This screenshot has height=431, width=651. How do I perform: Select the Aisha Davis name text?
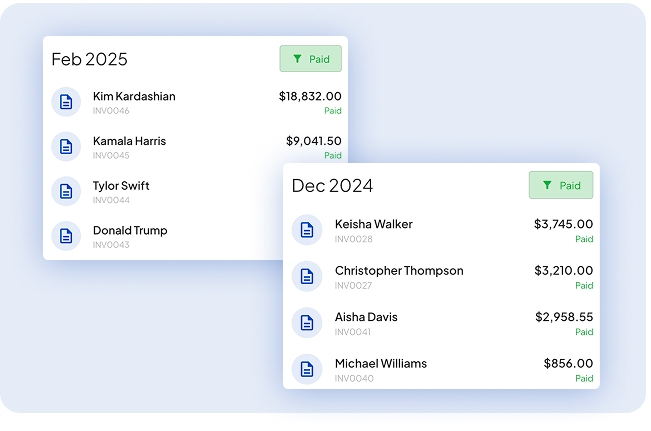[366, 317]
